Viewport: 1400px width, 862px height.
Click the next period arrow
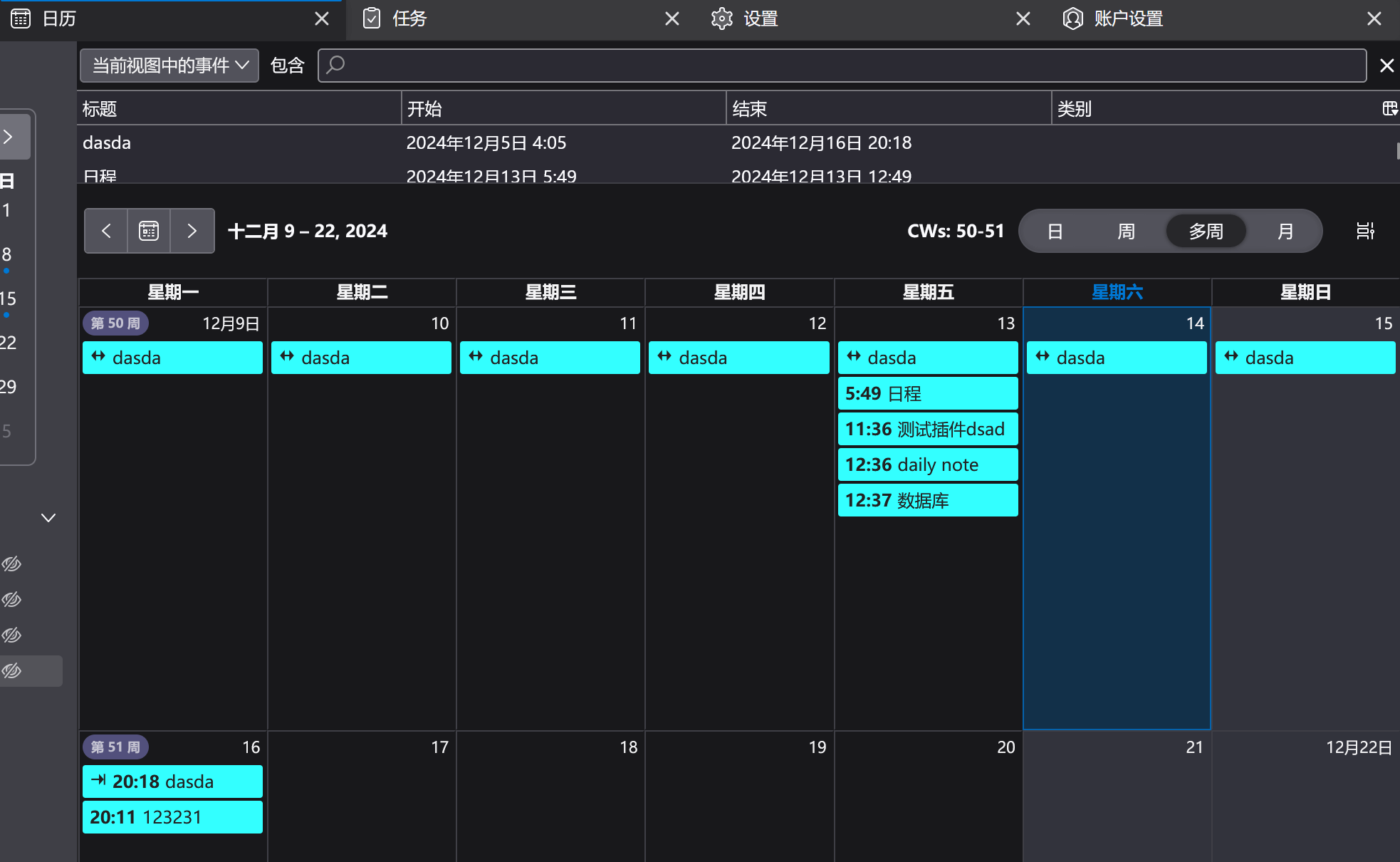(x=192, y=231)
